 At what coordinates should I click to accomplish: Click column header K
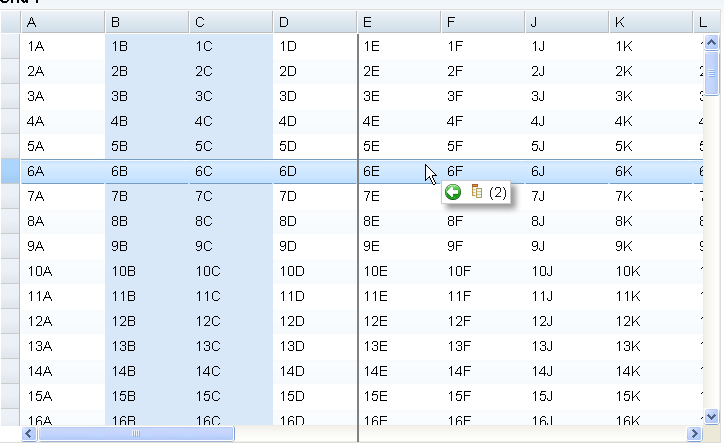point(650,21)
